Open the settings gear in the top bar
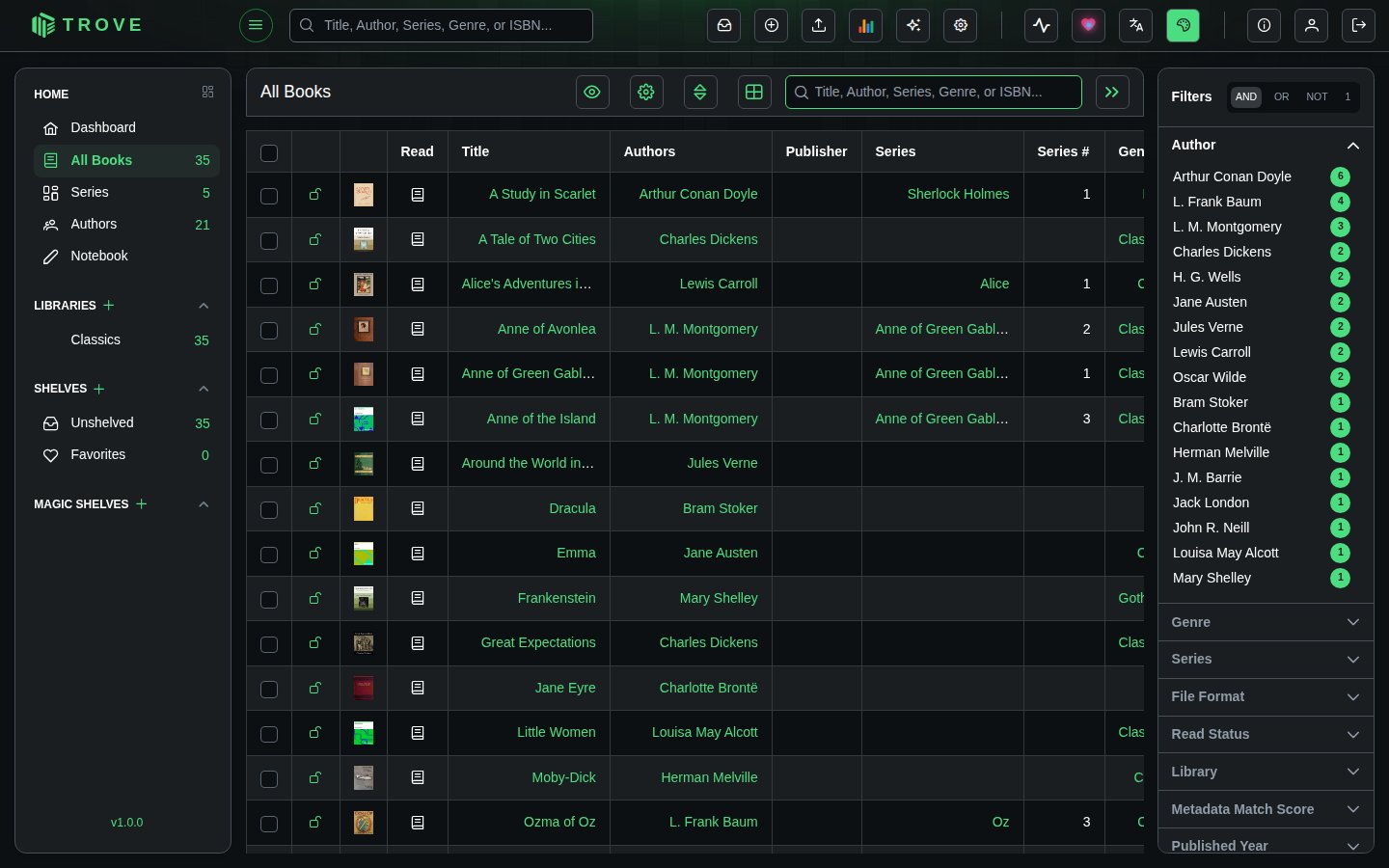Image resolution: width=1389 pixels, height=868 pixels. (961, 26)
